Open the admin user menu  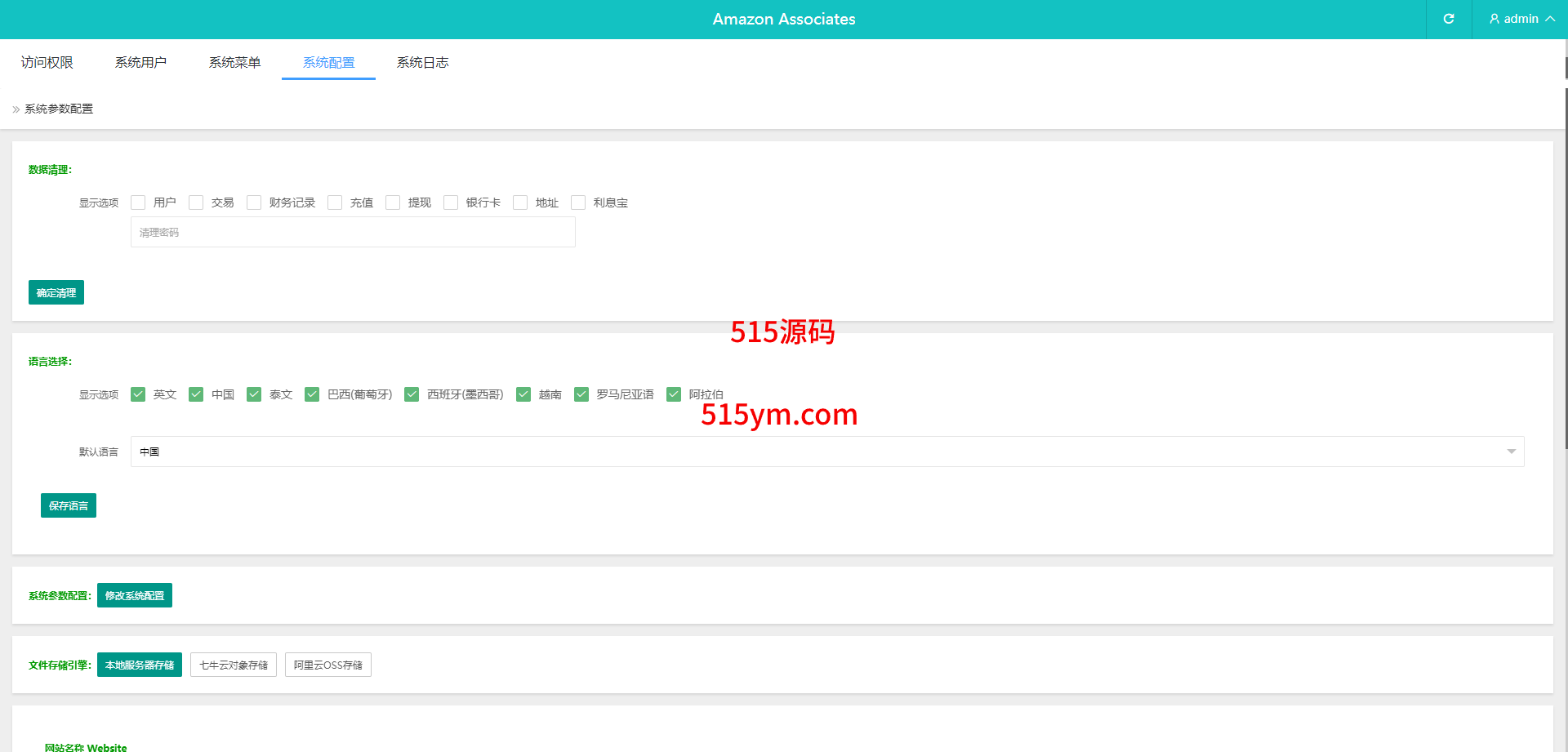(1521, 19)
